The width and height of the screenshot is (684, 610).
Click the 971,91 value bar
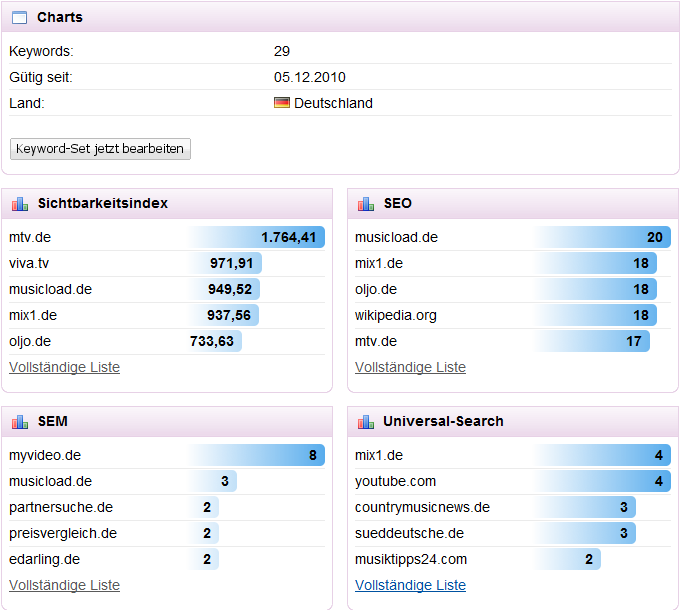tap(225, 263)
